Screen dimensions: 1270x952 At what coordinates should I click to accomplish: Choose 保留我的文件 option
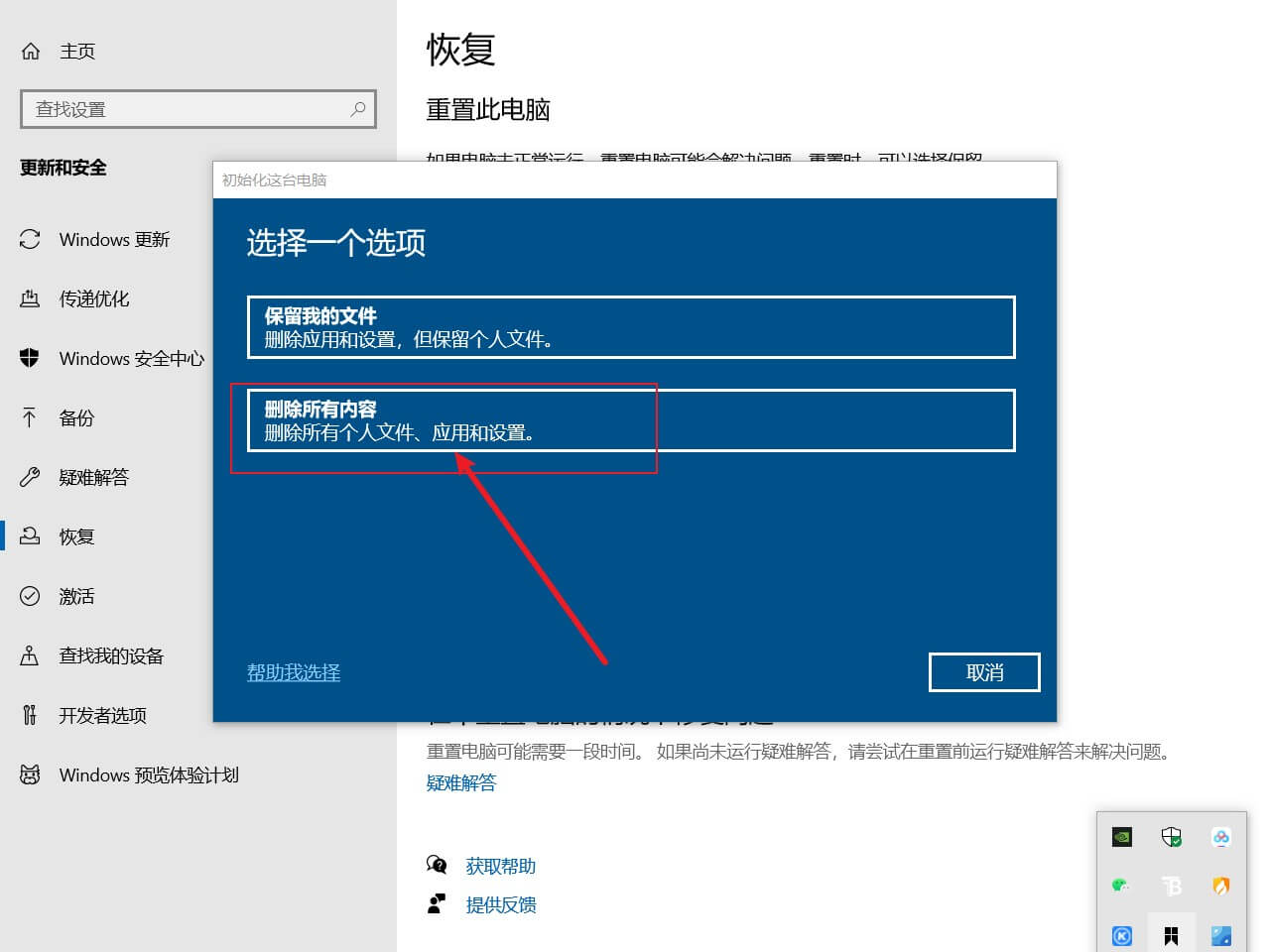click(631, 327)
